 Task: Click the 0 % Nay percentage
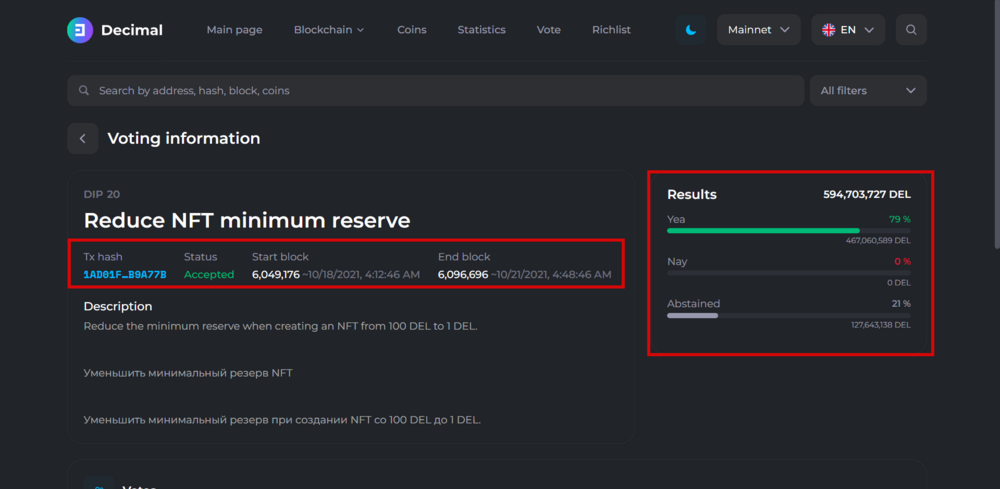(902, 261)
